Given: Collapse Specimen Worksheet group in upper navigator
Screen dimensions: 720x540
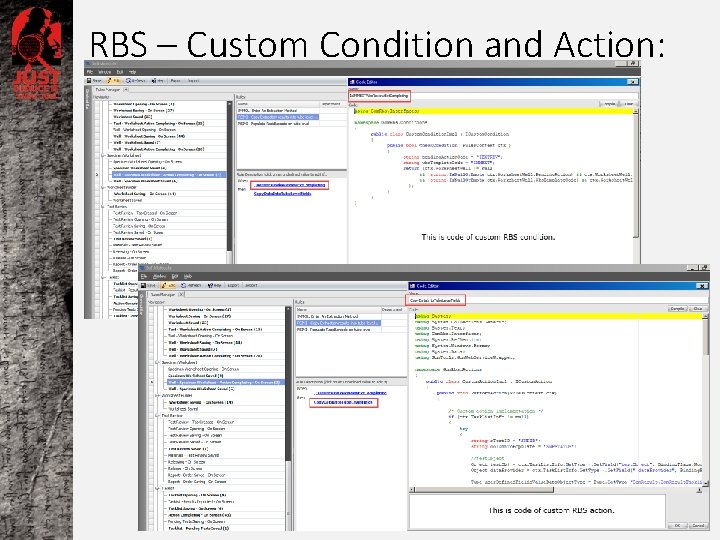Looking at the screenshot, I should (x=103, y=156).
